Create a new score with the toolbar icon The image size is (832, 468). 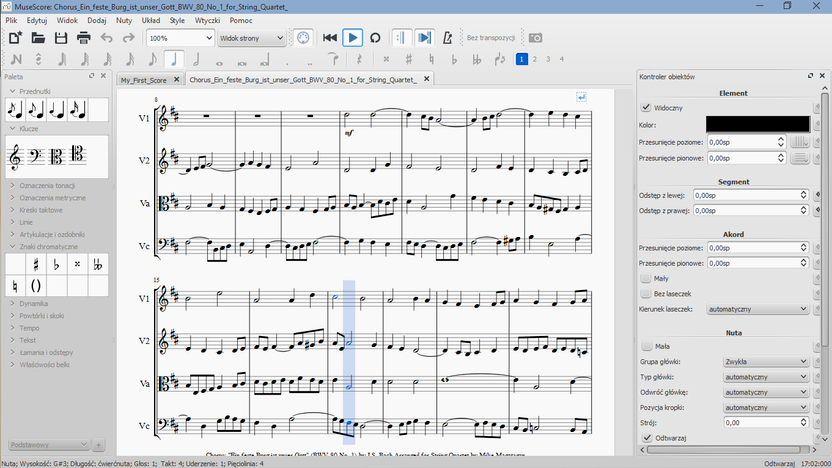[x=15, y=38]
